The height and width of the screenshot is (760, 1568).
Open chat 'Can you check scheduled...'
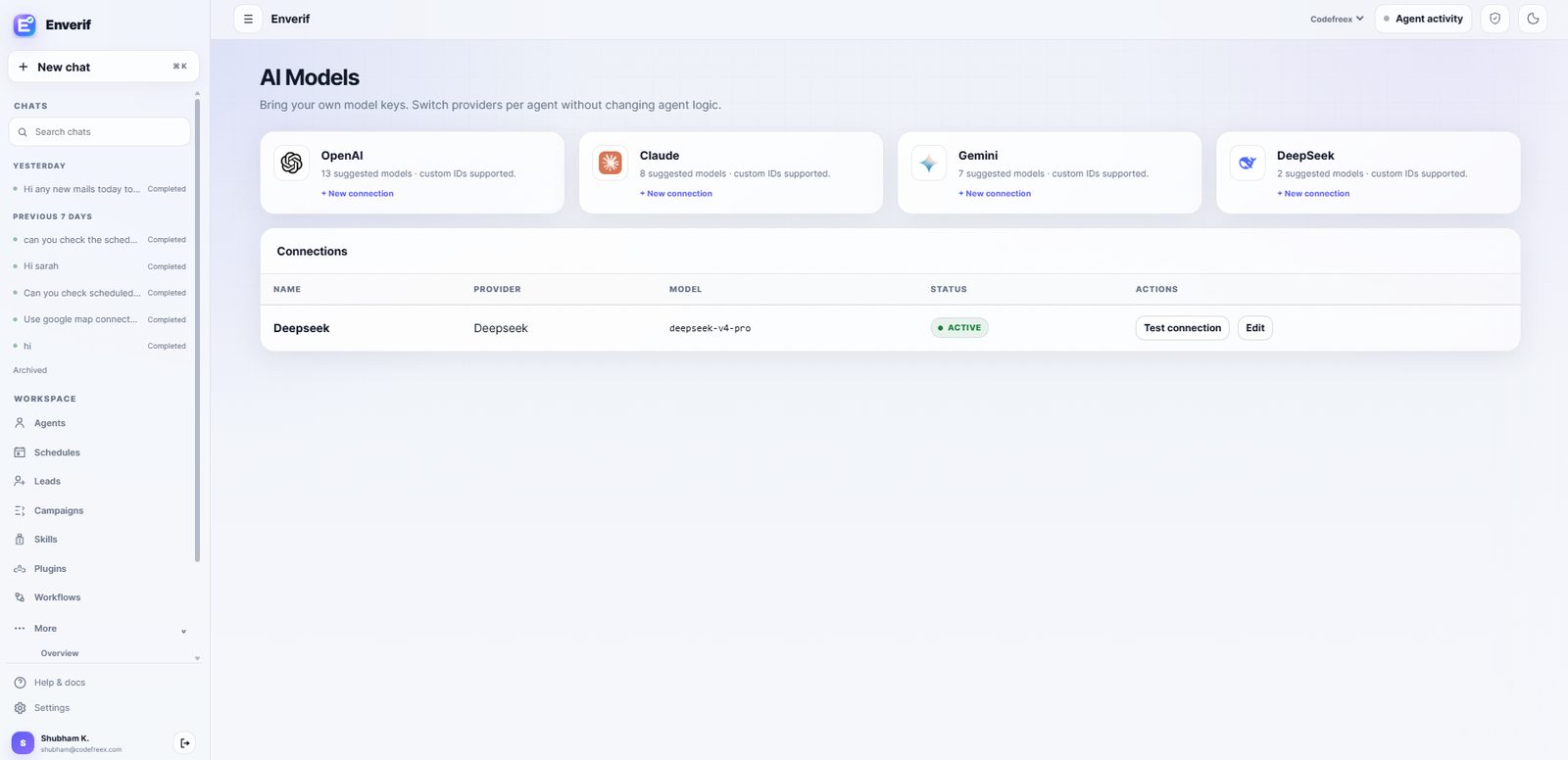[99, 293]
